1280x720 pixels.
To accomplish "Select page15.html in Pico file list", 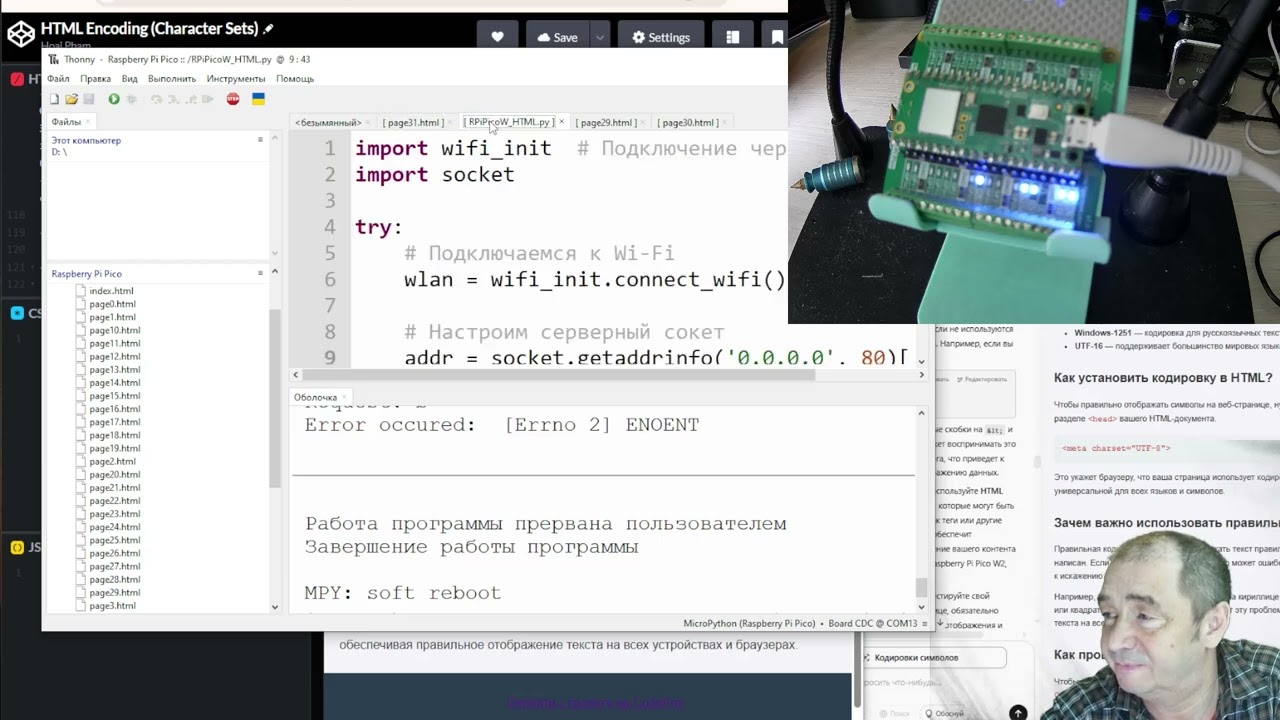I will tap(114, 396).
